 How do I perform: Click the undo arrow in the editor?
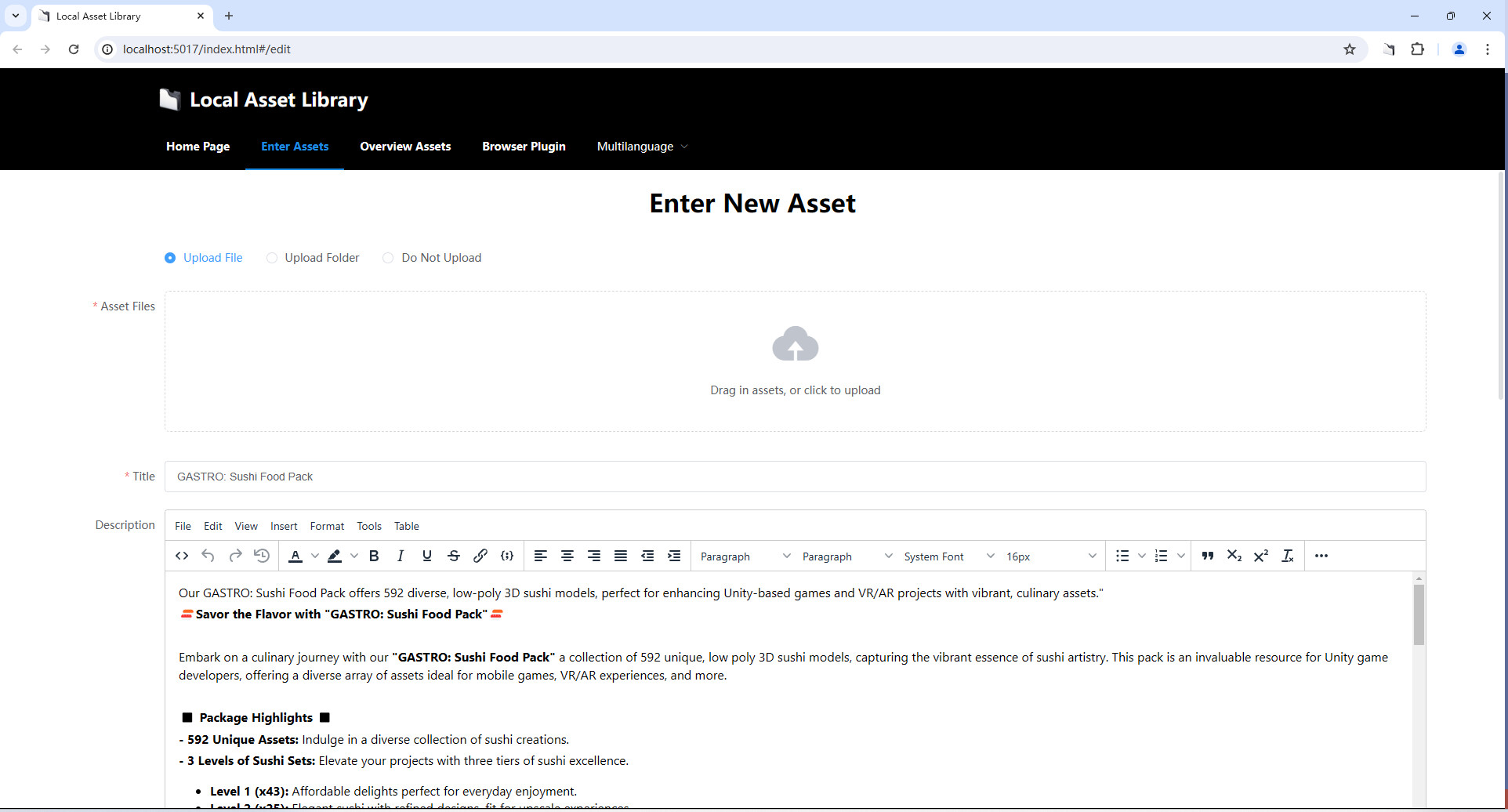[208, 556]
